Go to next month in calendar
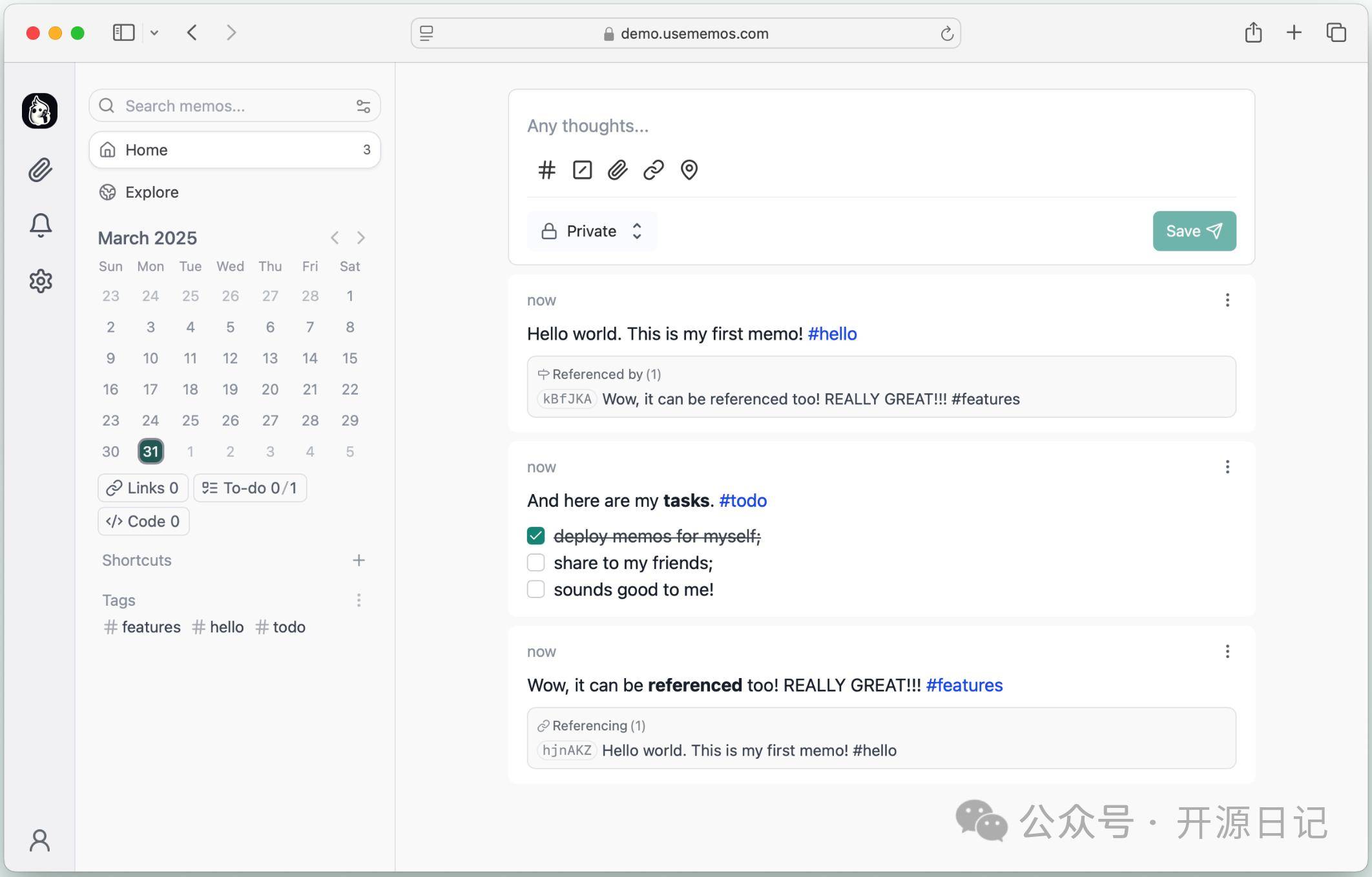 pos(361,238)
